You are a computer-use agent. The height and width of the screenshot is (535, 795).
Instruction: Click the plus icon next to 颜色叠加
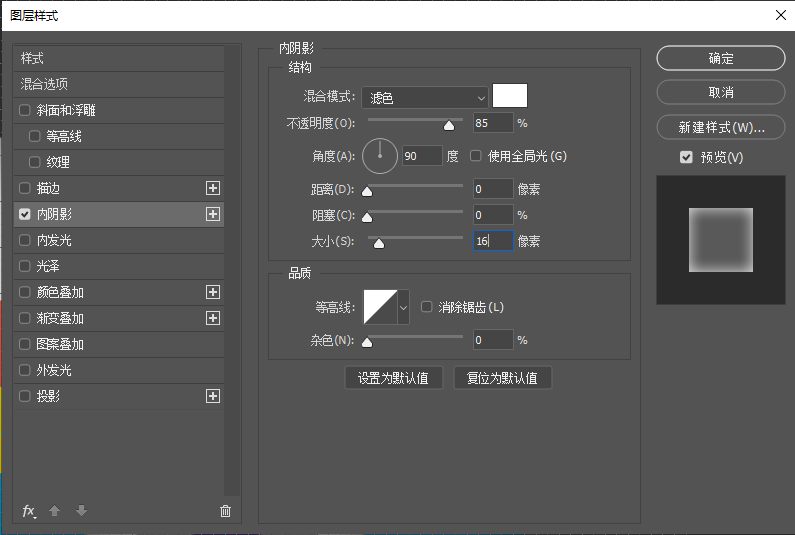(x=213, y=292)
